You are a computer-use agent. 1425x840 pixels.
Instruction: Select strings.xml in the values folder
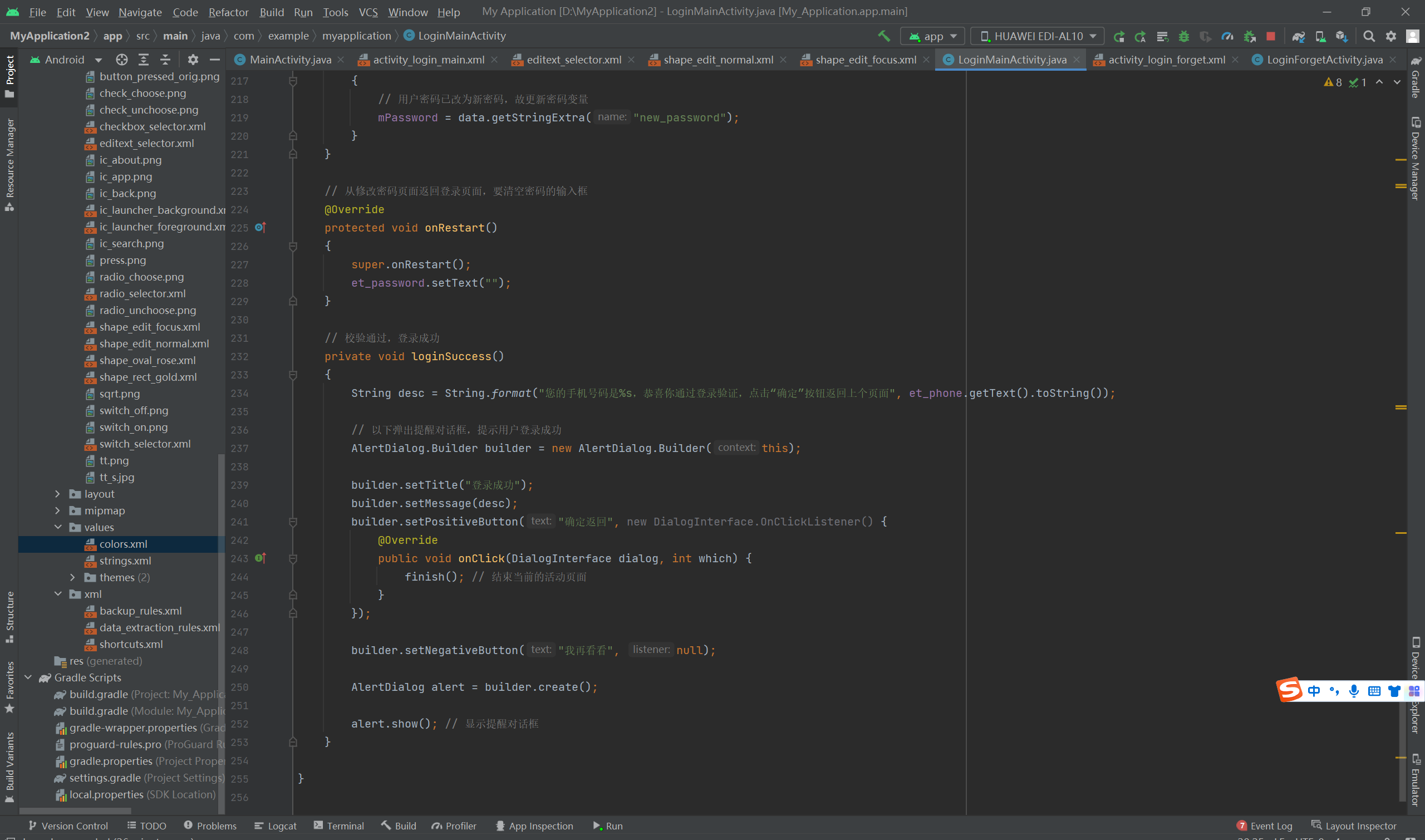pos(125,561)
